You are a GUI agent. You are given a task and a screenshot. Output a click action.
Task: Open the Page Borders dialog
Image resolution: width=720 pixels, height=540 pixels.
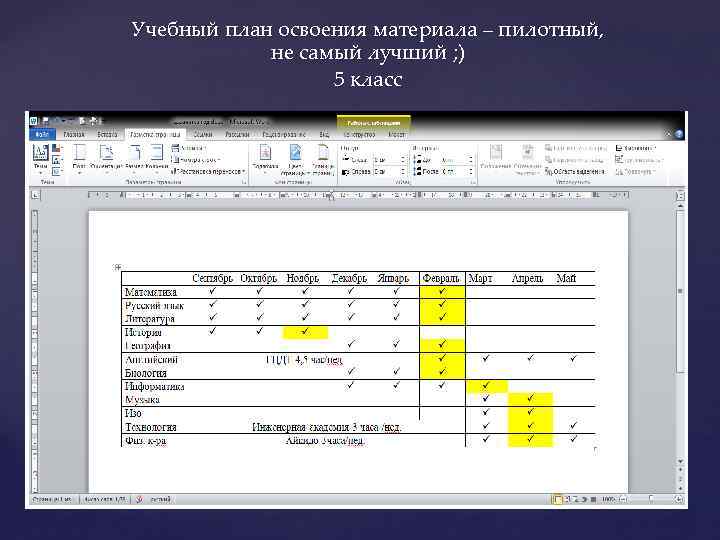(323, 158)
